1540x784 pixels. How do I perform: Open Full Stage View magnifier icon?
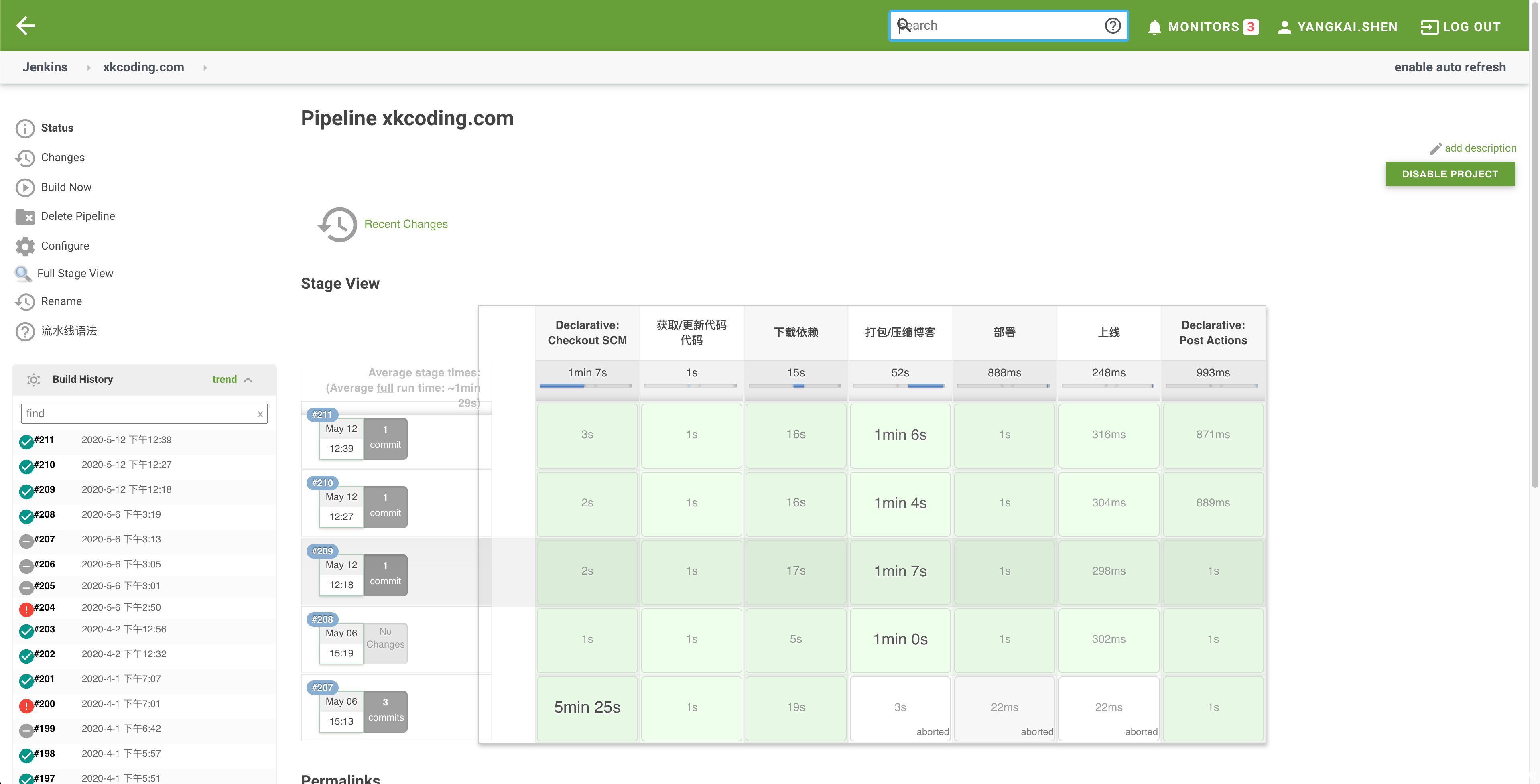(x=23, y=274)
